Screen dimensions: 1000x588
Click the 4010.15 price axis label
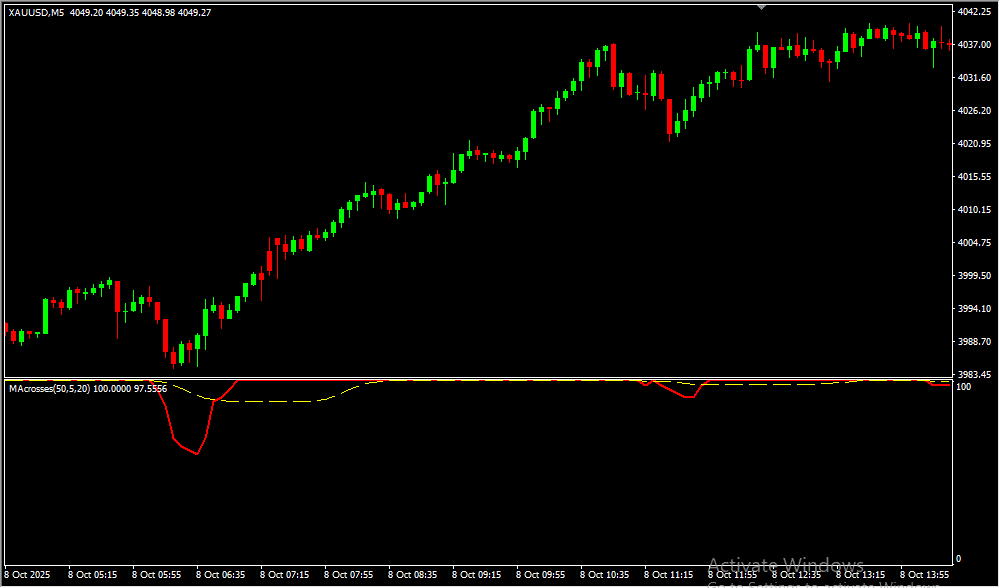coord(973,210)
